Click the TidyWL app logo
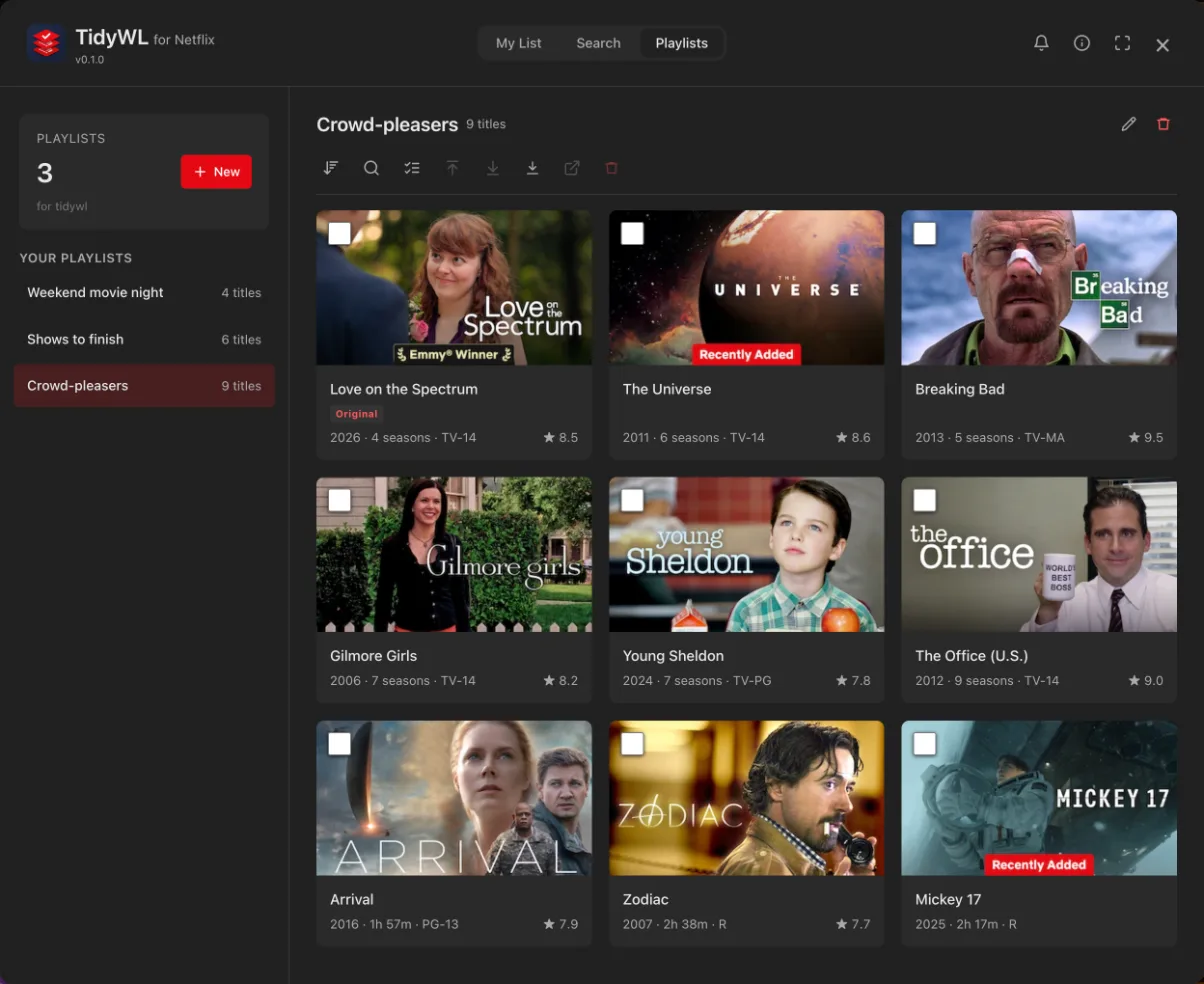This screenshot has width=1204, height=984. coord(46,43)
